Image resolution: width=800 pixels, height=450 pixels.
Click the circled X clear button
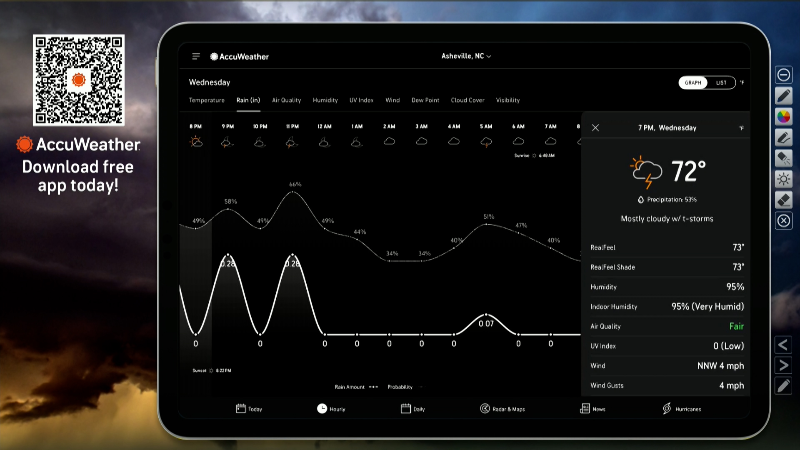pyautogui.click(x=784, y=220)
